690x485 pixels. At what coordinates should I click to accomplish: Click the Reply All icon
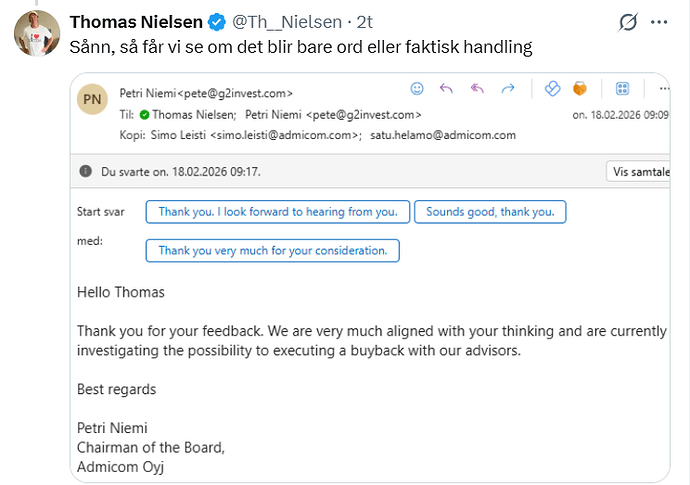pos(476,89)
